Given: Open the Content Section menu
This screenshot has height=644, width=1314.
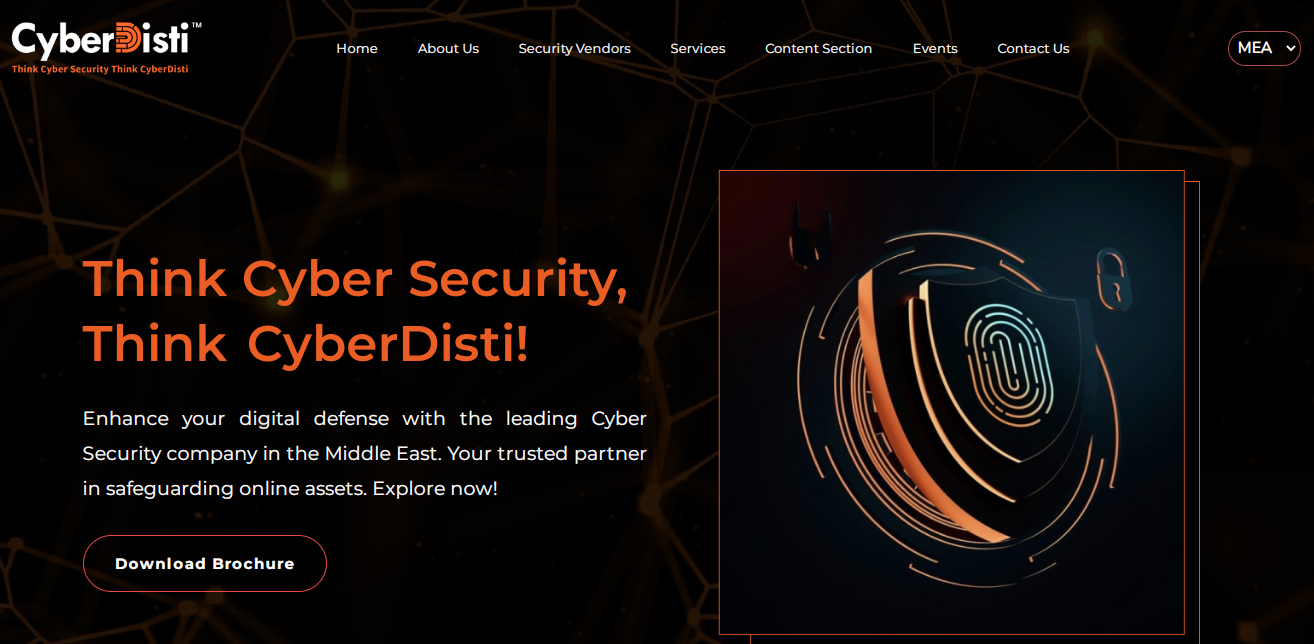Looking at the screenshot, I should tap(818, 48).
